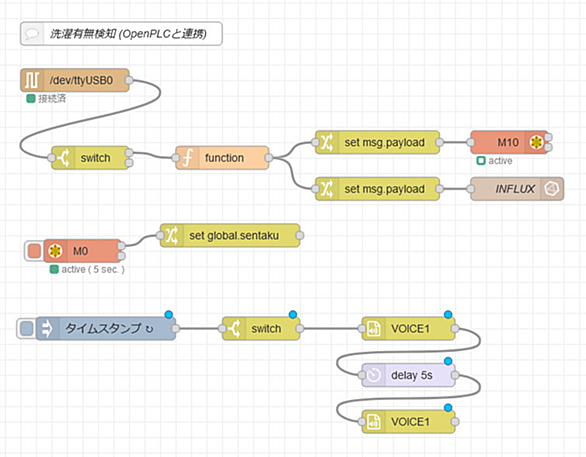
Task: Click the shuffle icon of the lower set msg.payload node
Action: pyautogui.click(x=327, y=189)
